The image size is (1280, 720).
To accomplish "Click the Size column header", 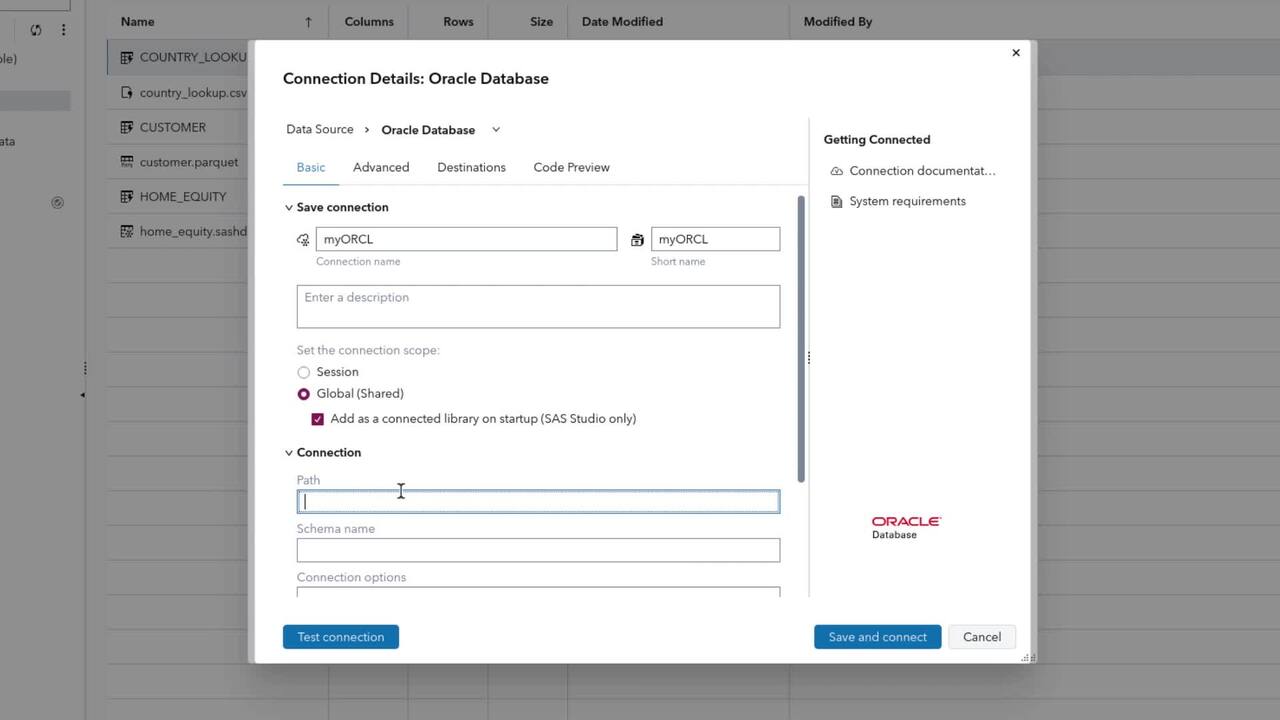I will (541, 22).
